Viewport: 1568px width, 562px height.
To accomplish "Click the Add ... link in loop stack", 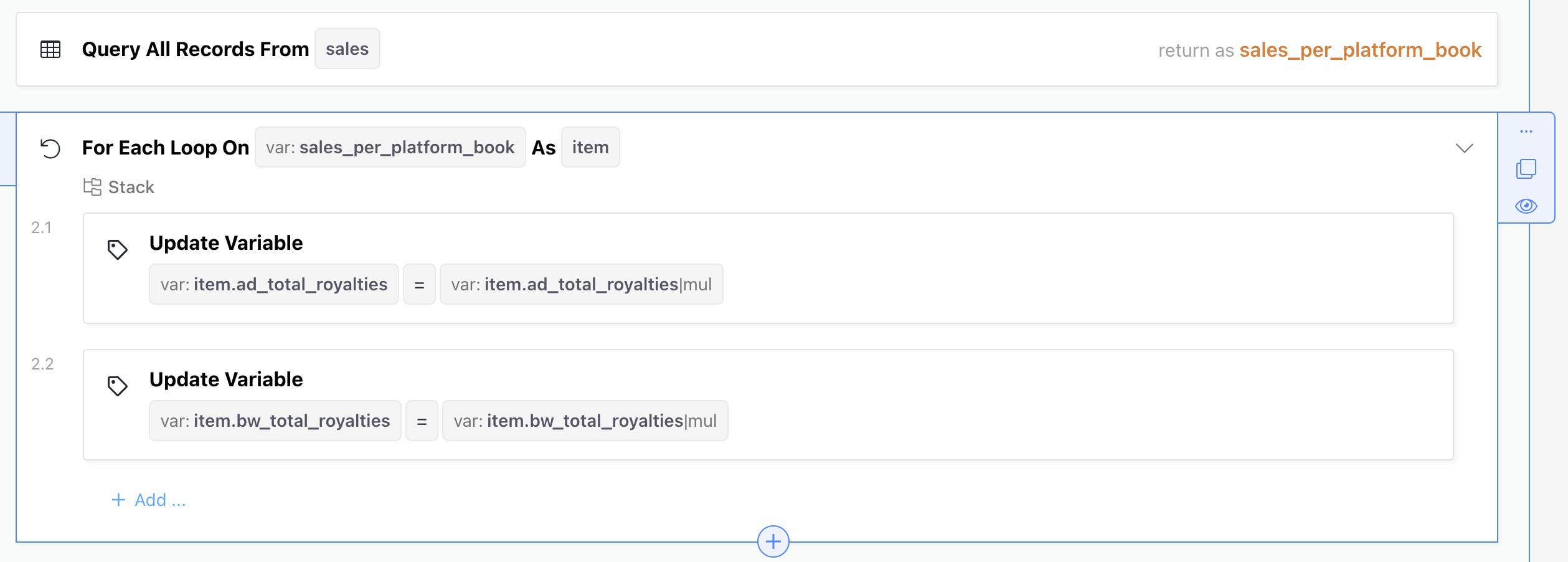I will point(149,500).
